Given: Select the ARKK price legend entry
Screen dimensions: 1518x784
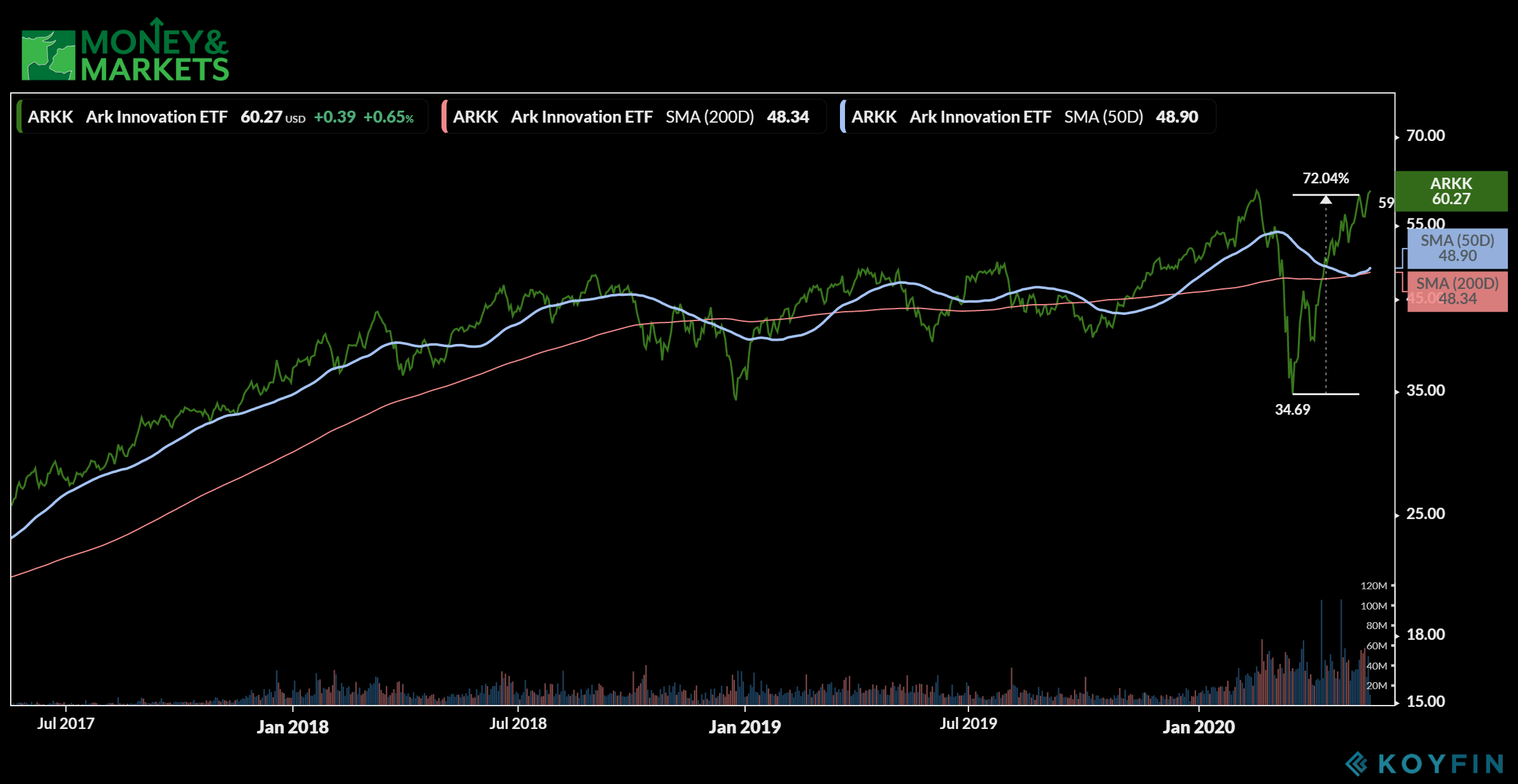Looking at the screenshot, I should [222, 116].
